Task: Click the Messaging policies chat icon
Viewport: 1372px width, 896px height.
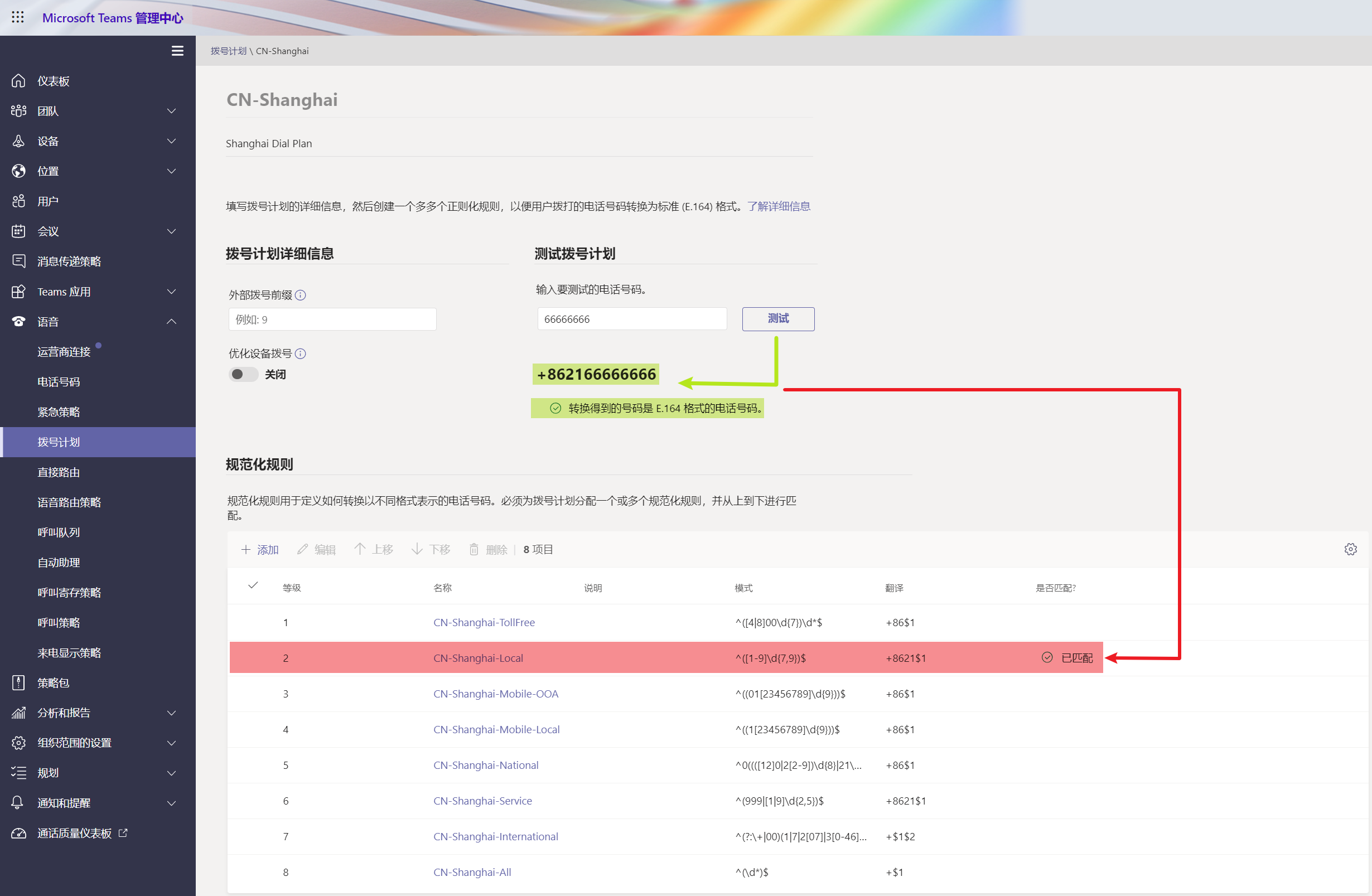Action: point(18,261)
